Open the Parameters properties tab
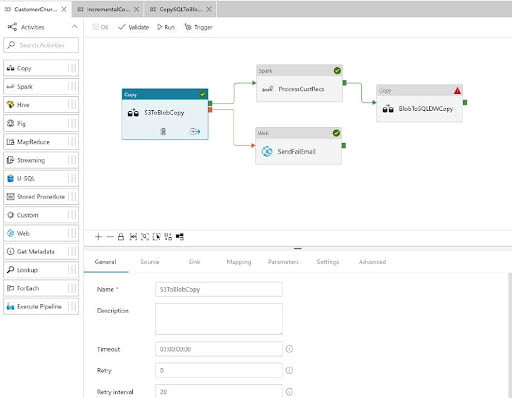The width and height of the screenshot is (512, 398). tap(283, 262)
